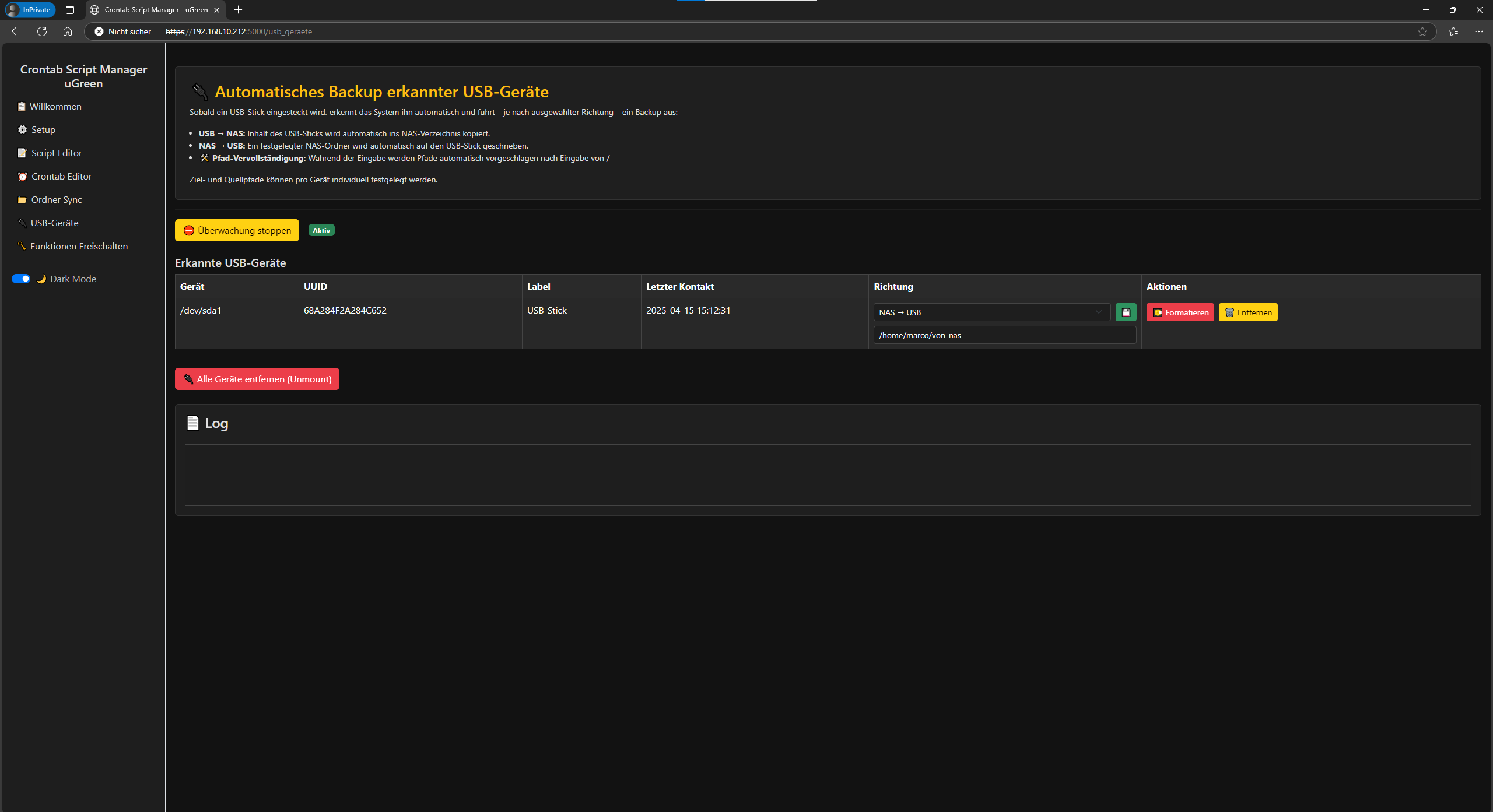Screen dimensions: 1493x812
Task: Click Überwachung stoppen button
Action: [x=237, y=230]
